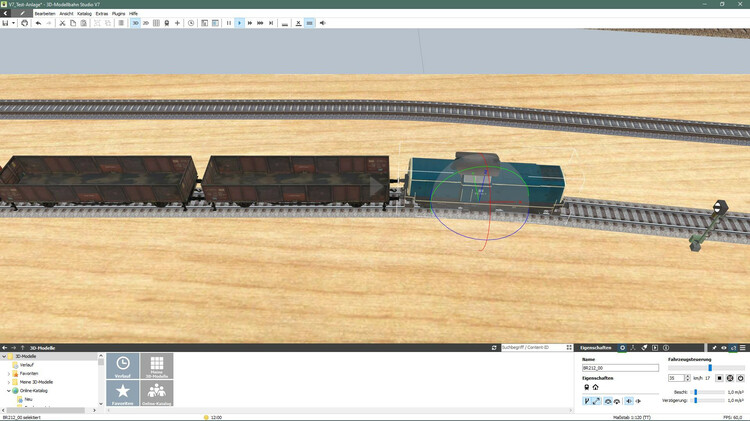Click the stop square vehicle button
Image resolution: width=750 pixels, height=421 pixels.
pos(719,378)
